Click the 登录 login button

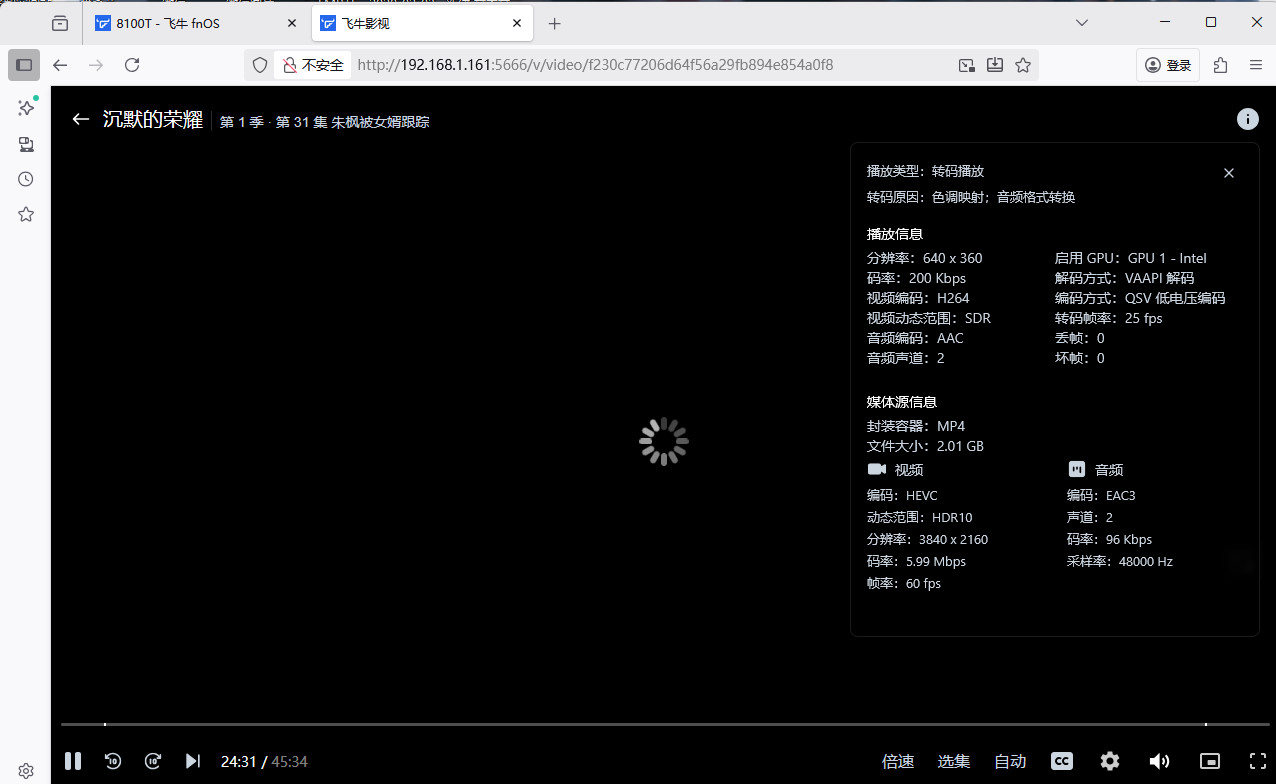(1167, 64)
